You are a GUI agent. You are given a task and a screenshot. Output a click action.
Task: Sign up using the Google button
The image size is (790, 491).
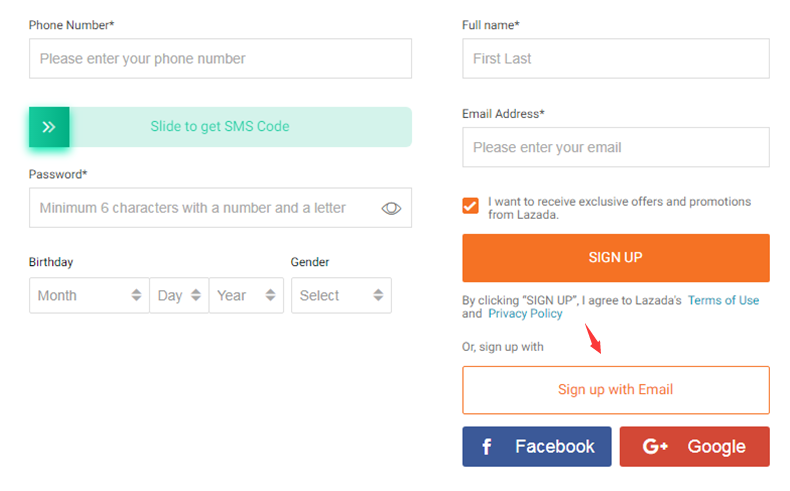[695, 447]
